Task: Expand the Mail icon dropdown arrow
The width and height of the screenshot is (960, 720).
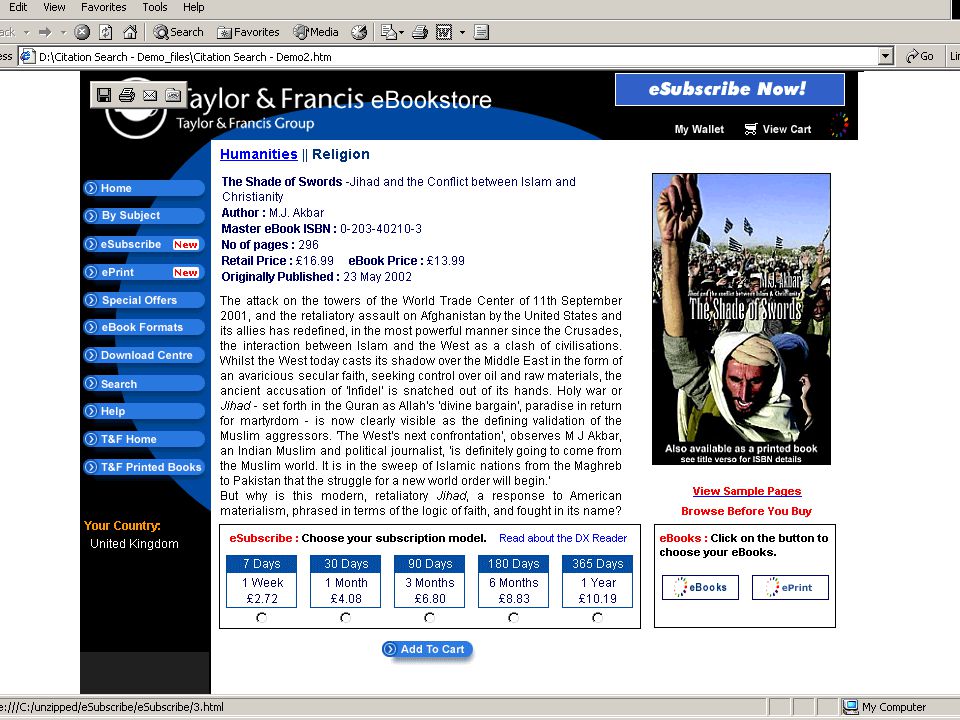Action: pyautogui.click(x=402, y=32)
